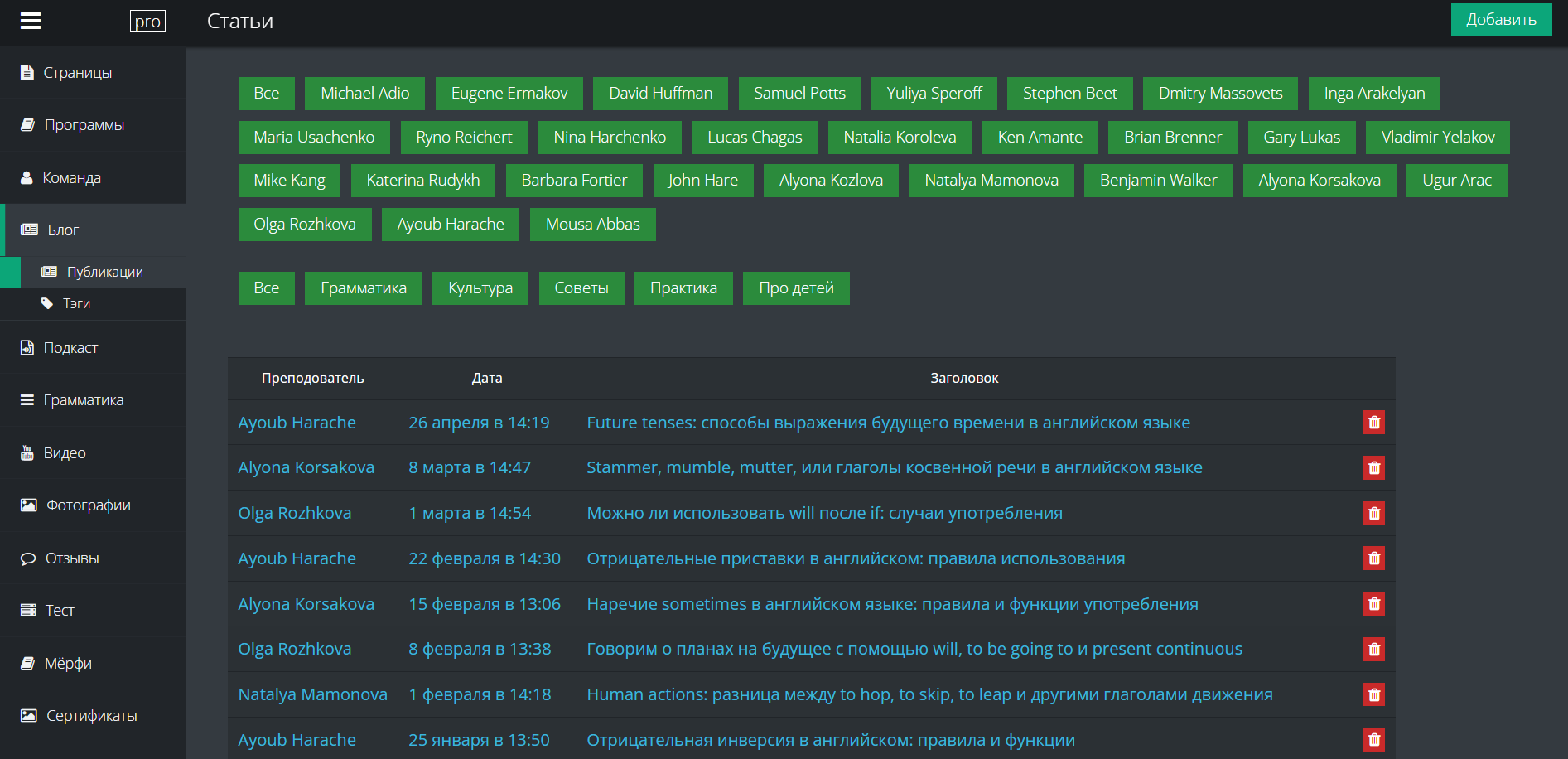Click the Преподователь column header
1568x759 pixels.
(312, 378)
